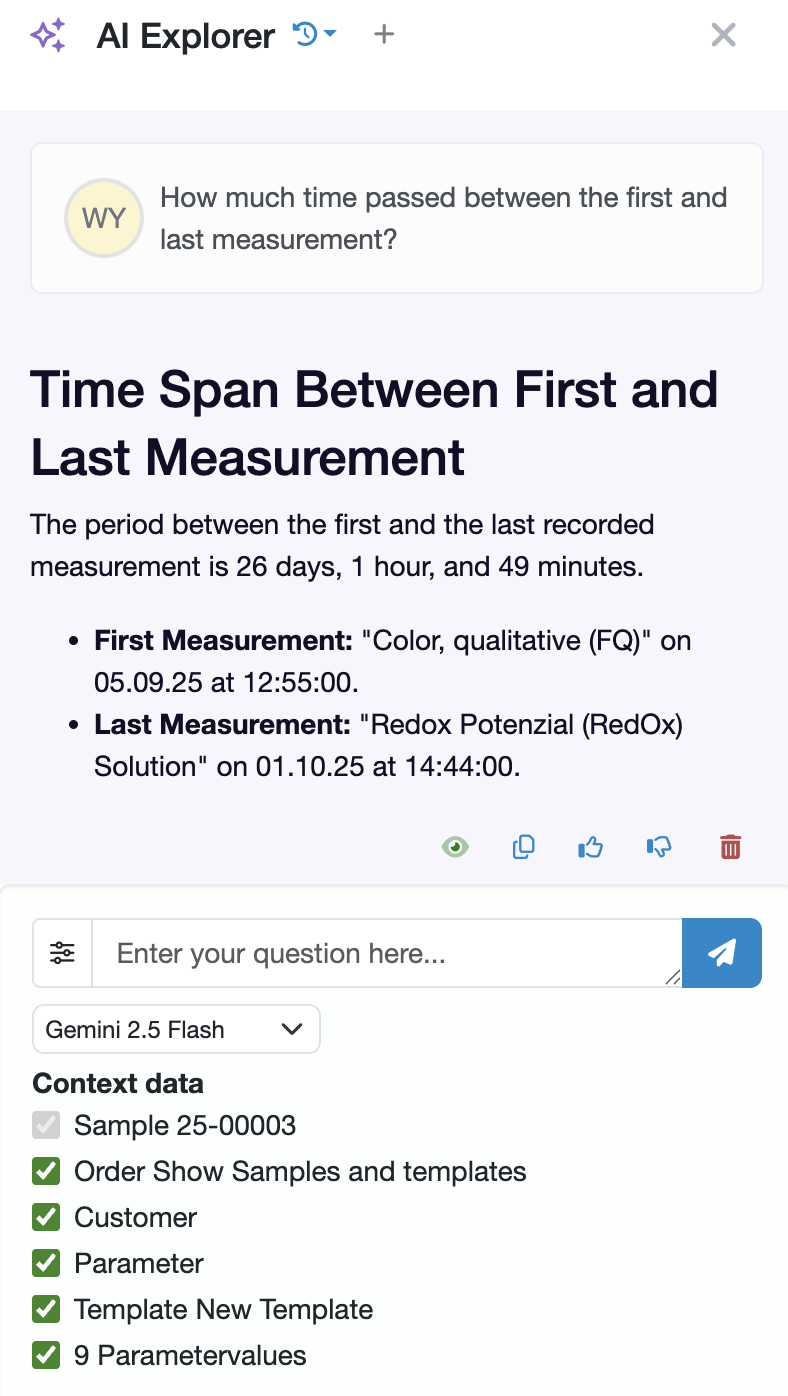Give the answer a thumbs up
This screenshot has height=1396, width=788.
click(591, 847)
